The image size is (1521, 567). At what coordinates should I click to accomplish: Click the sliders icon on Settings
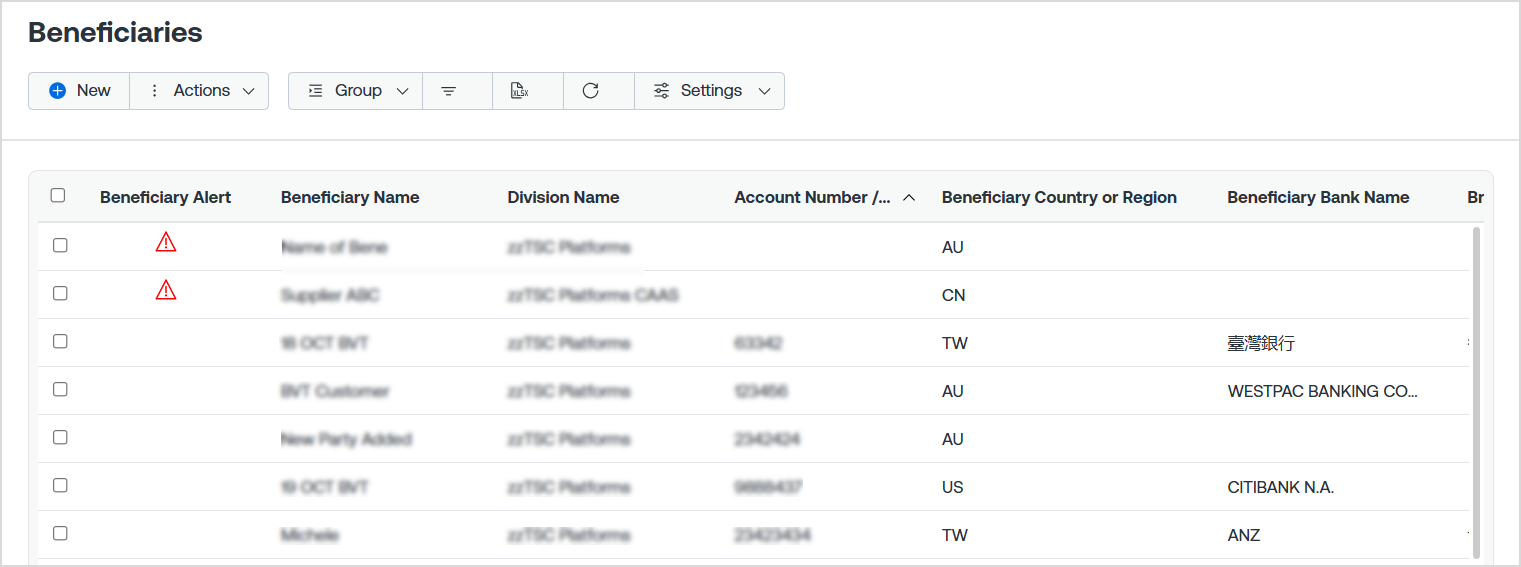click(x=661, y=91)
